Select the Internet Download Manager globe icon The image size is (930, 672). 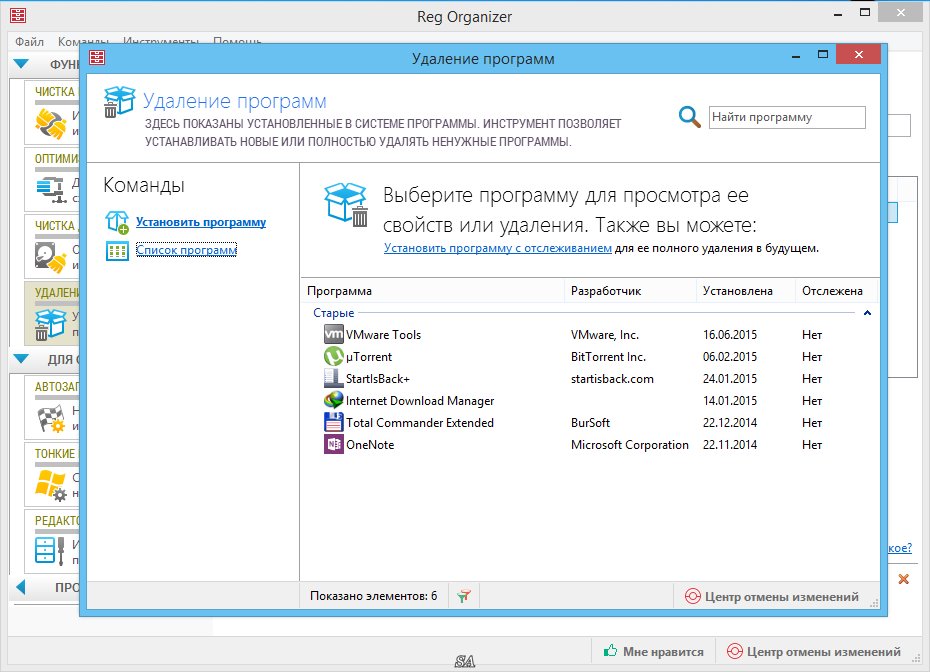pyautogui.click(x=333, y=400)
